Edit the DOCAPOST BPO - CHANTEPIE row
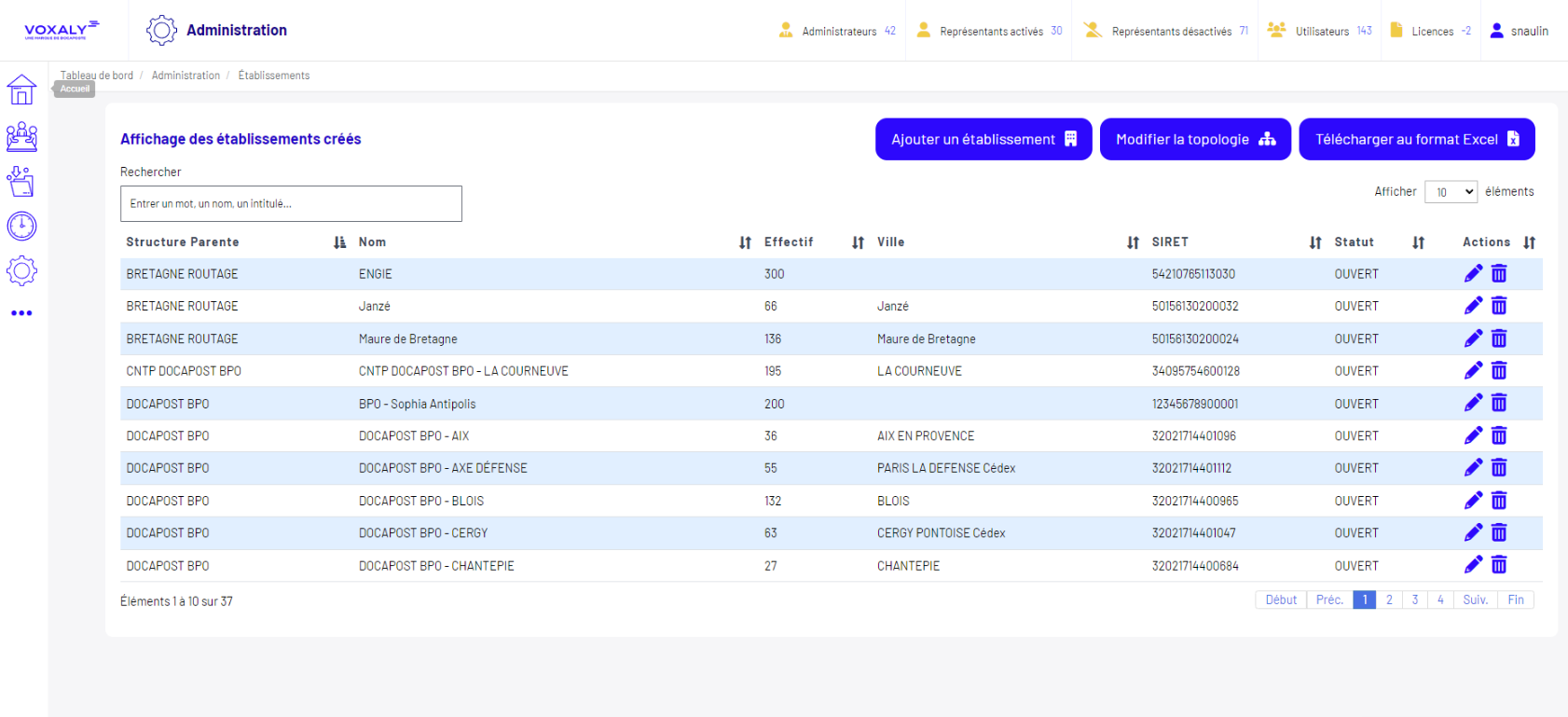Screen dimensions: 1568x717 click(1473, 565)
